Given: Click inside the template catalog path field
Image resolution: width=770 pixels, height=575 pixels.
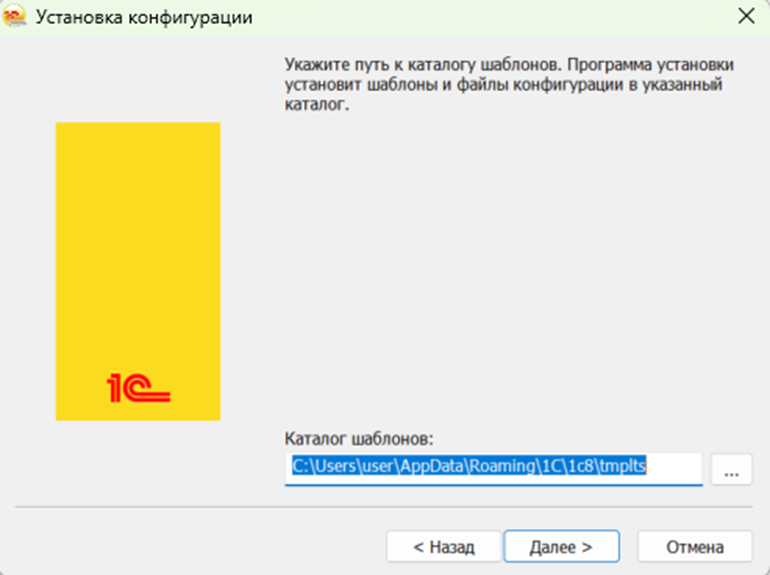Looking at the screenshot, I should coord(493,468).
